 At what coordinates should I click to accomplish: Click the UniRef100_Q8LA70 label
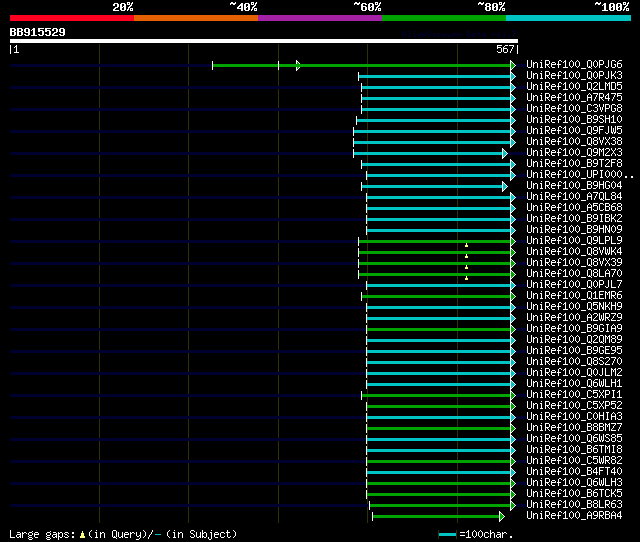tap(574, 274)
